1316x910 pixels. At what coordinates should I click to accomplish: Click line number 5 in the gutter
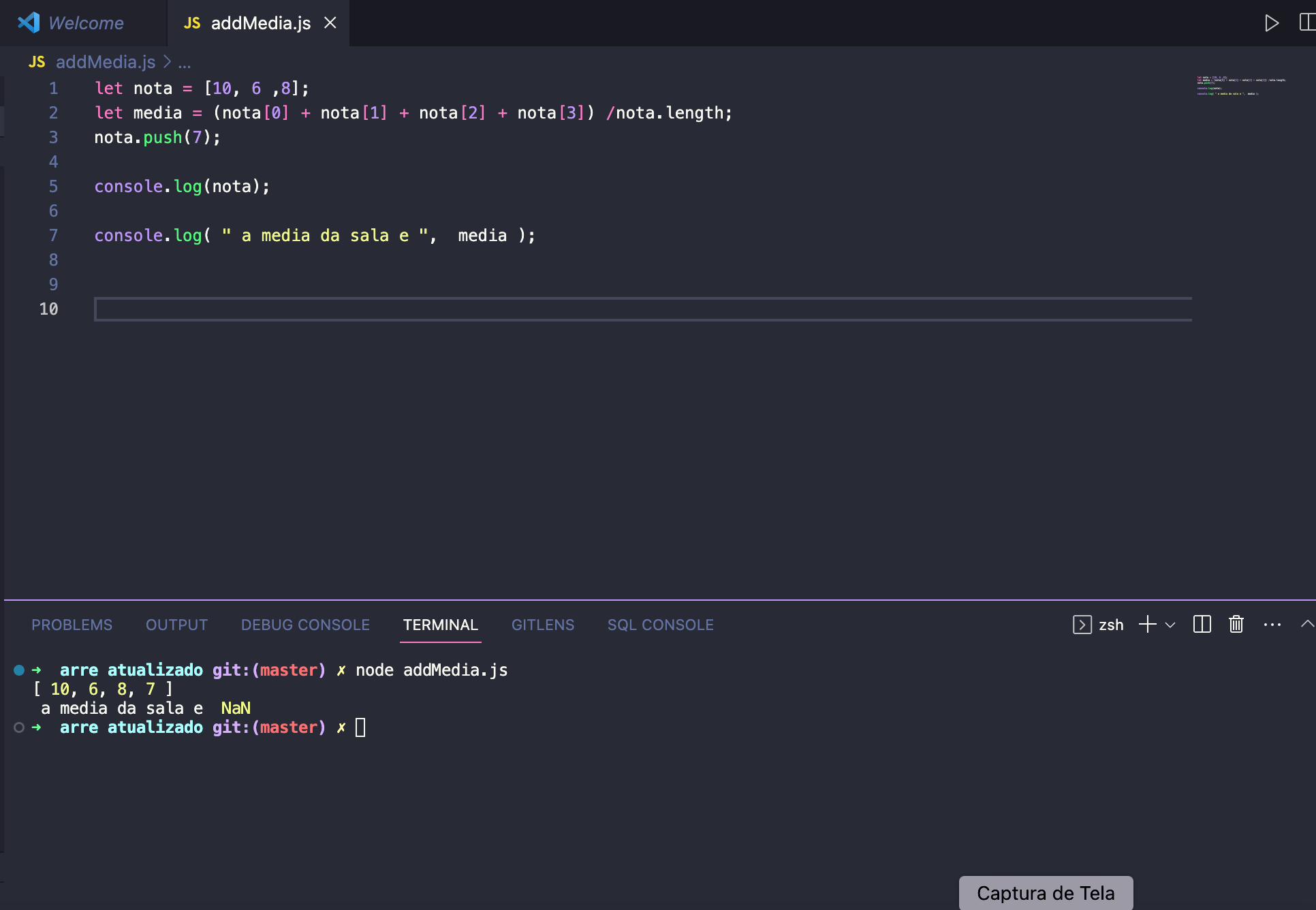53,187
